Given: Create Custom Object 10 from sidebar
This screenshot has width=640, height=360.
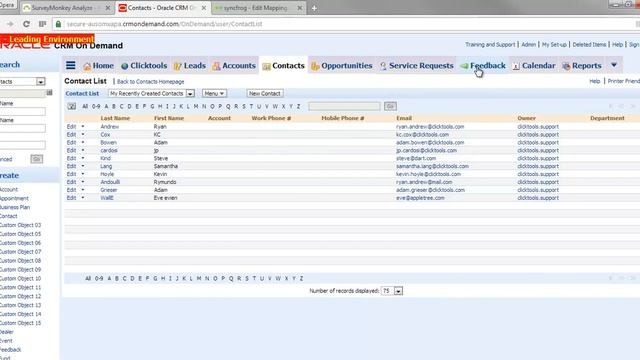Looking at the screenshot, I should click(x=20, y=278).
